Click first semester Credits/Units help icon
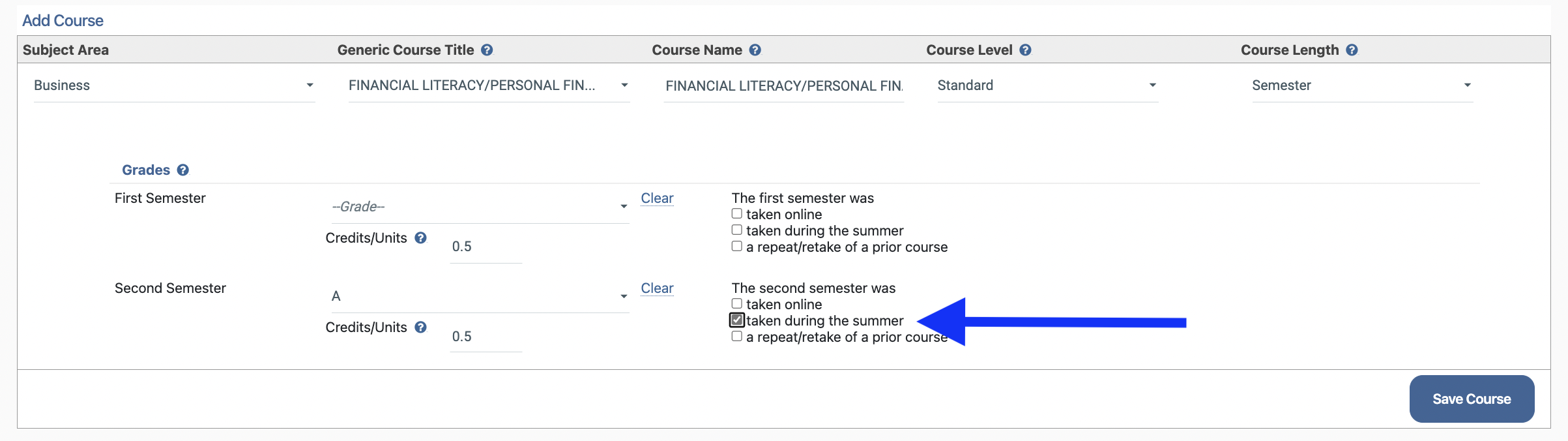The width and height of the screenshot is (1568, 441). tap(421, 238)
